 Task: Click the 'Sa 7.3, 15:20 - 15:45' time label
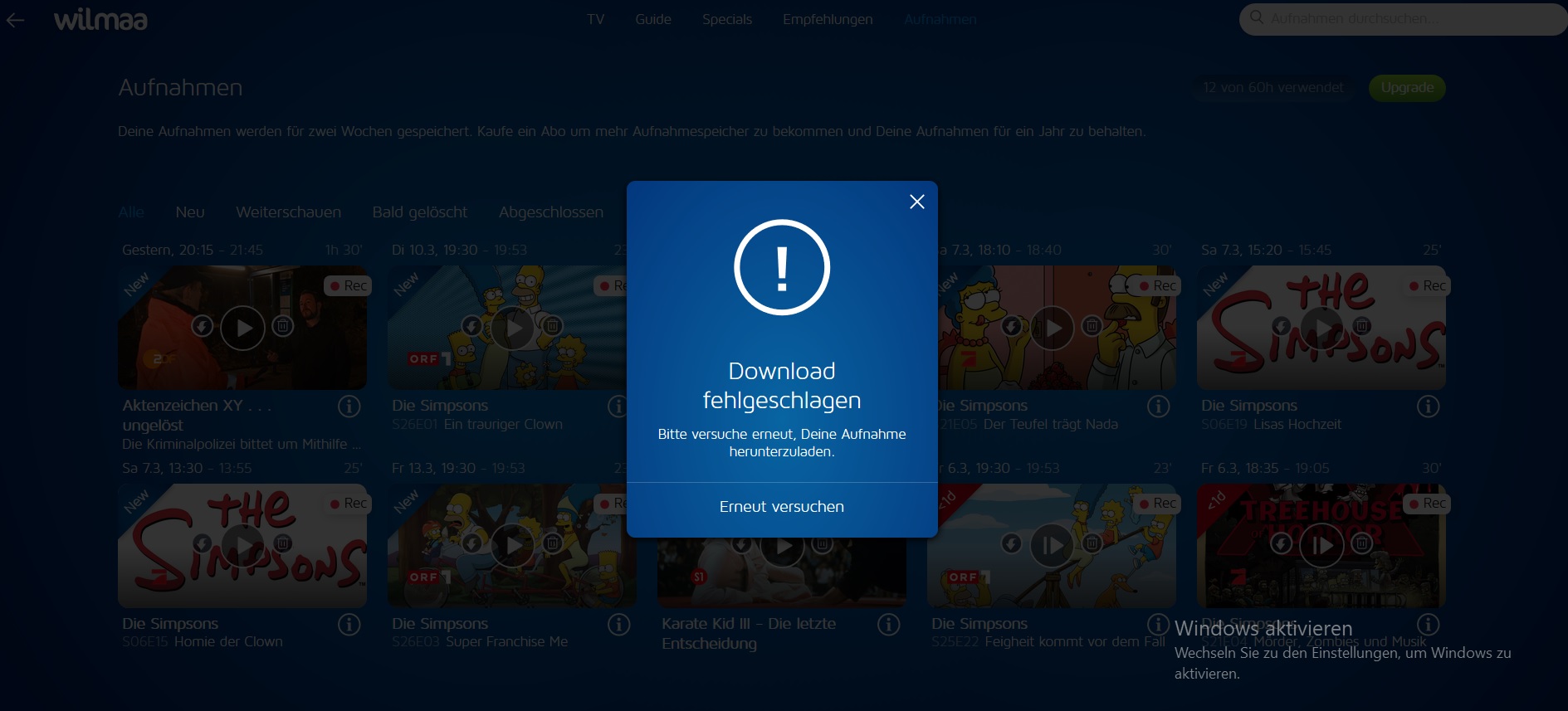point(1266,250)
